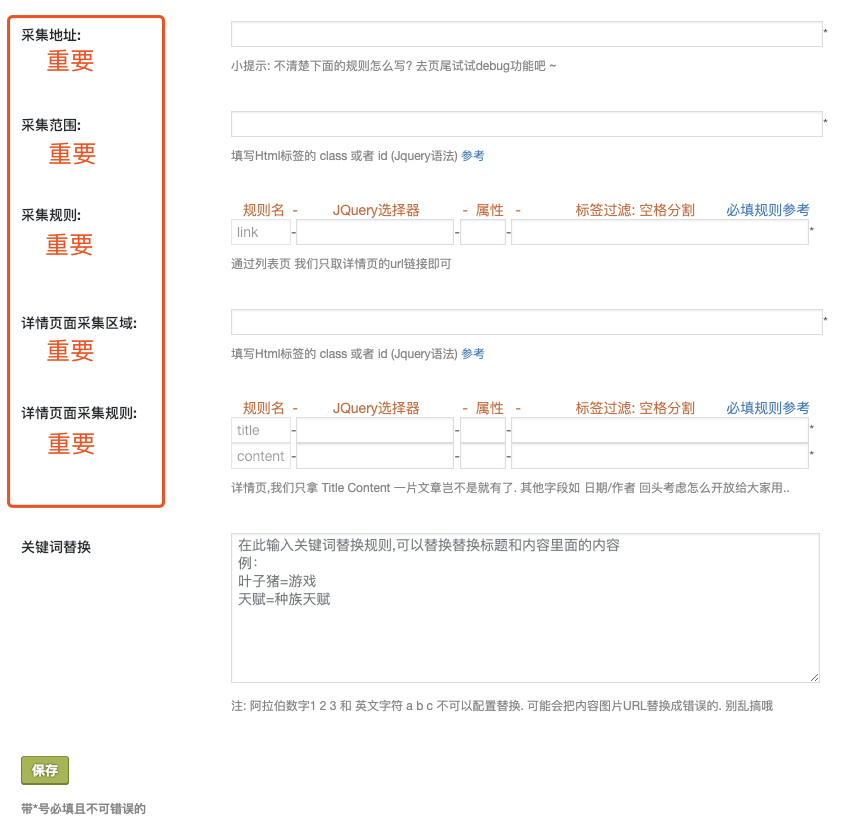Click JQuery选择器 header above title row
This screenshot has height=823, width=841.
(x=376, y=408)
